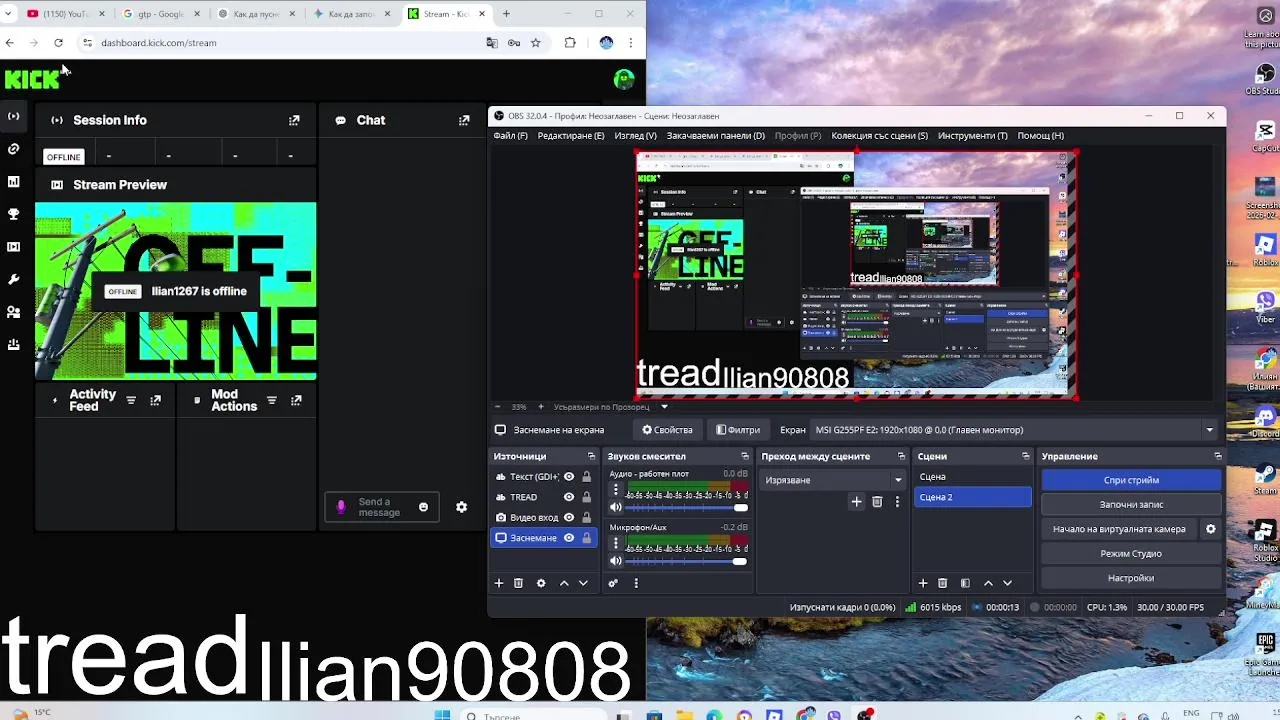Screen dimensions: 1280x720
Task: Move selected scene down in Сцени list
Action: tap(1007, 583)
